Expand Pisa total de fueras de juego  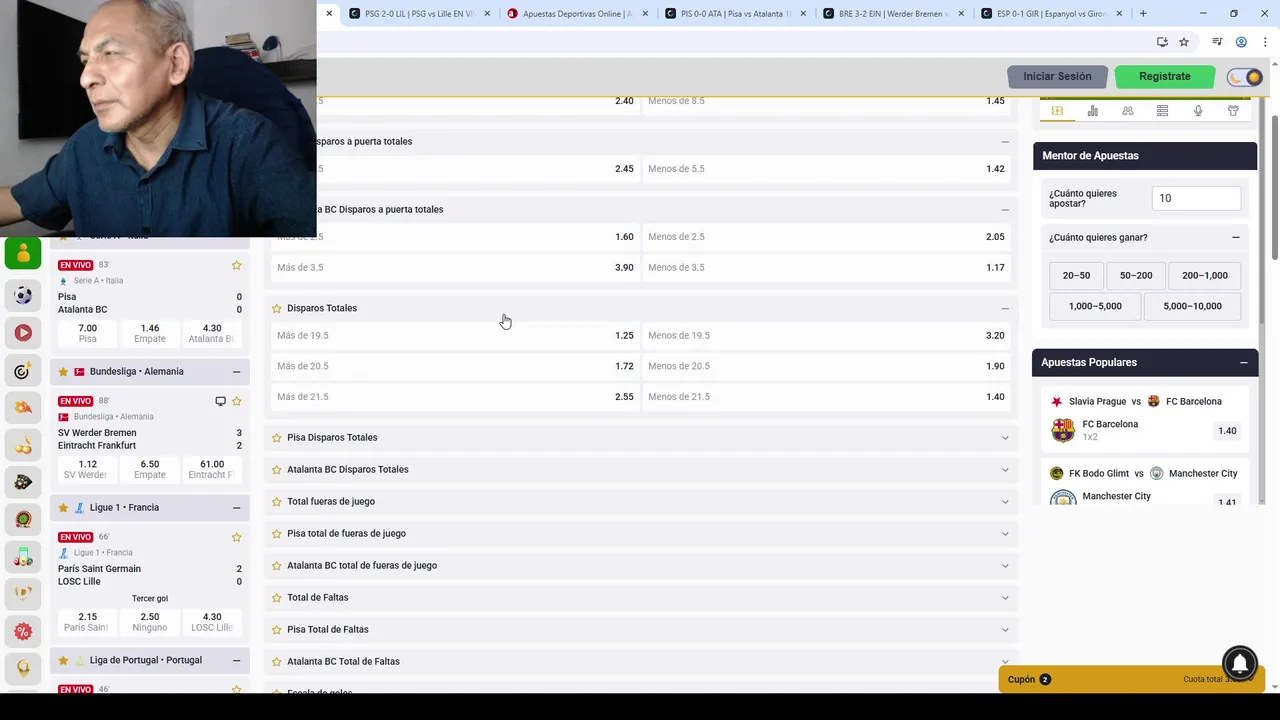(x=641, y=533)
